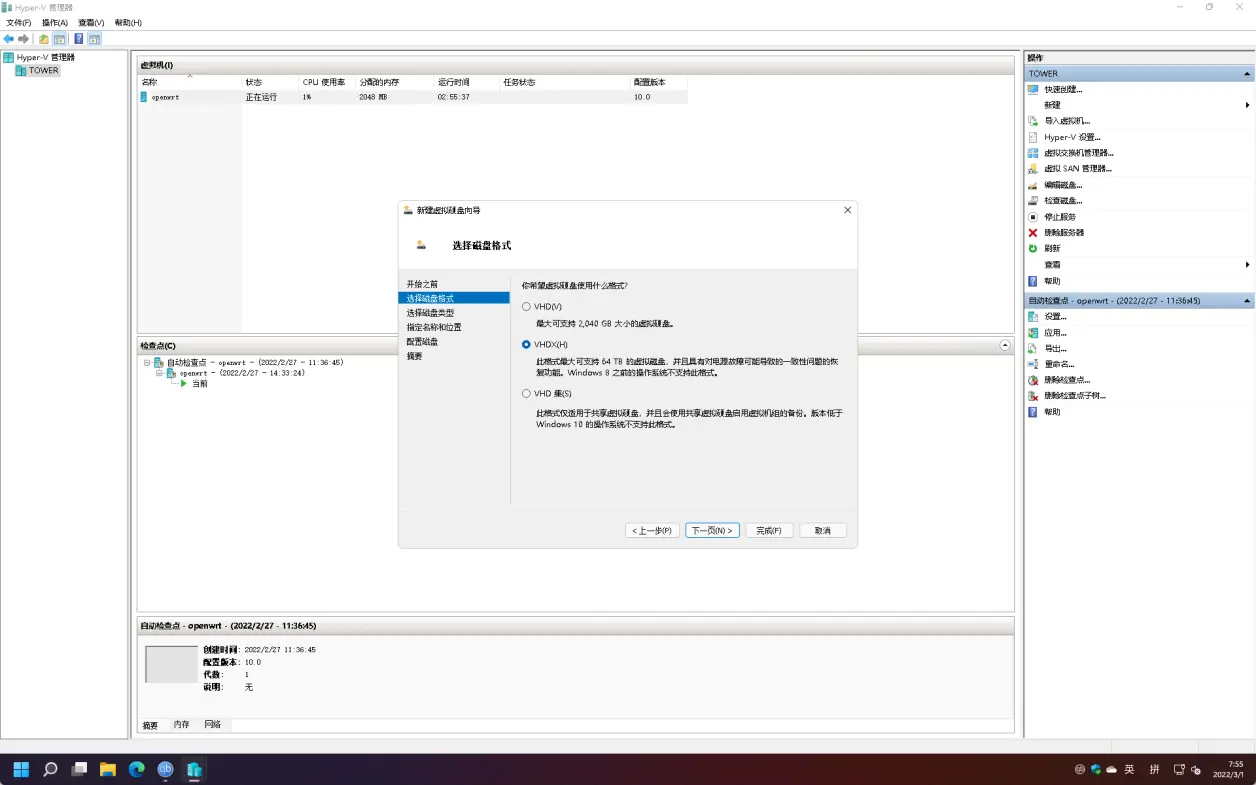
Task: Click the blue help question mark toolbar icon
Action: point(79,39)
